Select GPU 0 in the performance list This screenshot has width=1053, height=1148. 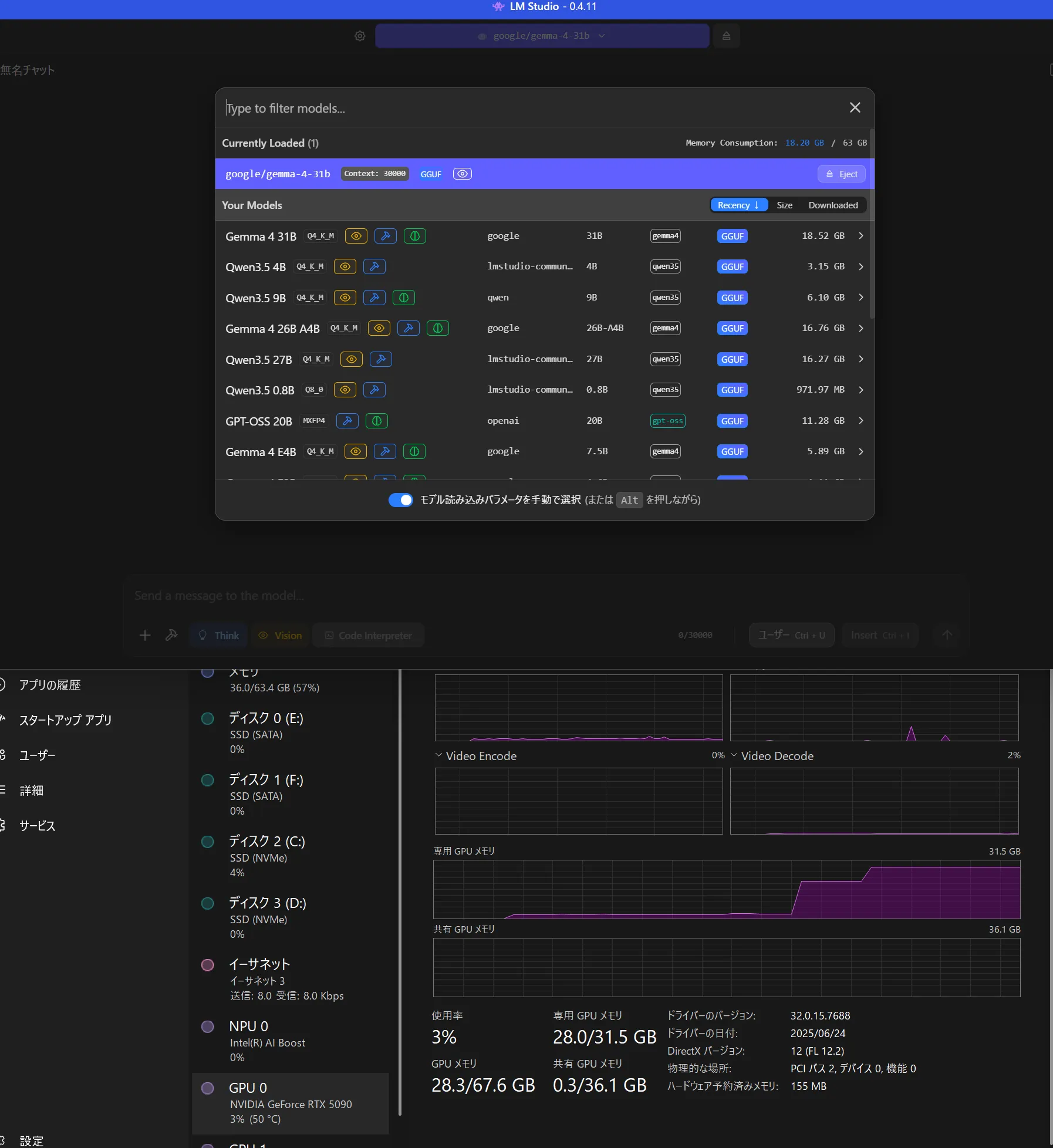291,1103
